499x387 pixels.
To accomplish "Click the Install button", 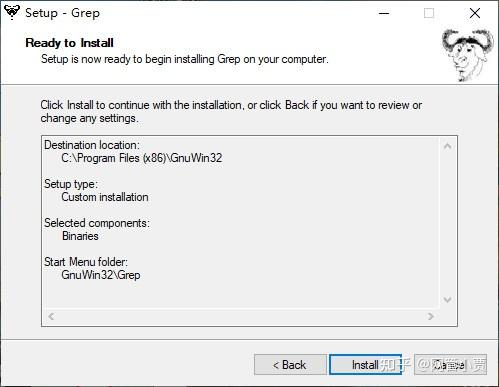I will (x=365, y=365).
